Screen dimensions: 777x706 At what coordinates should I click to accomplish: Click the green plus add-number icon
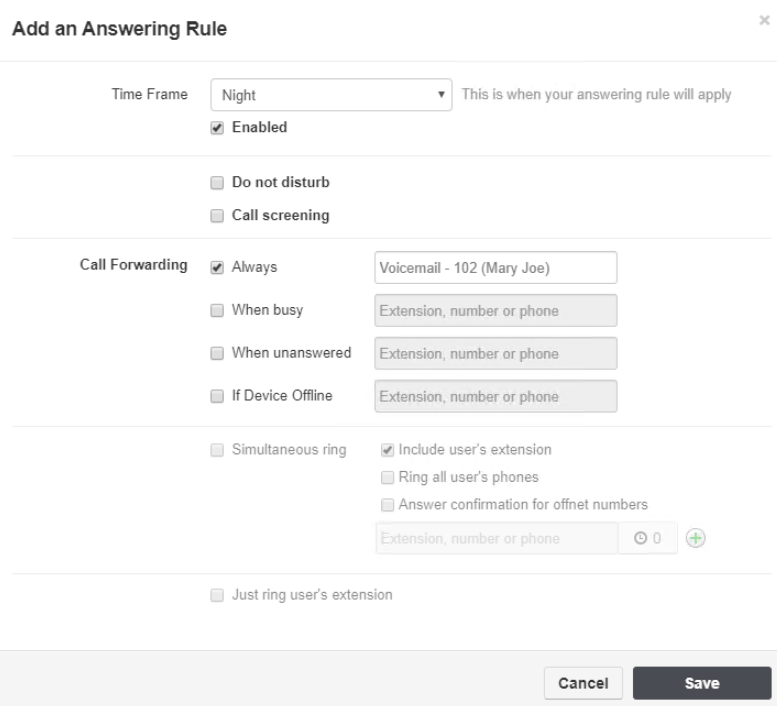[695, 538]
